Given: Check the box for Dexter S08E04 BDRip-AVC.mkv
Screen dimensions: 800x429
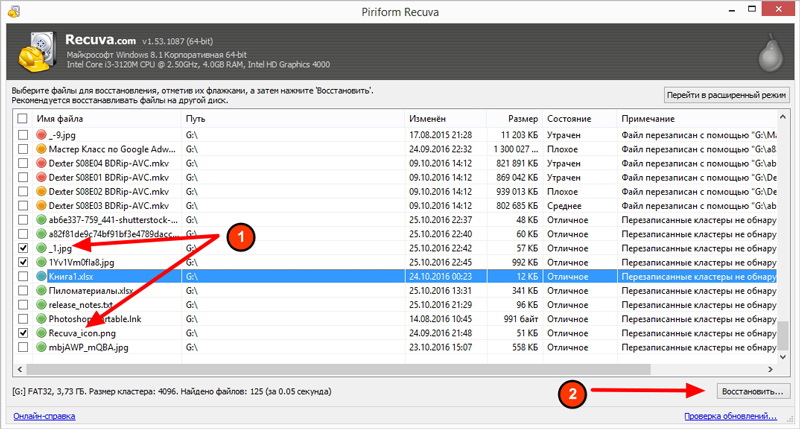Looking at the screenshot, I should (23, 164).
